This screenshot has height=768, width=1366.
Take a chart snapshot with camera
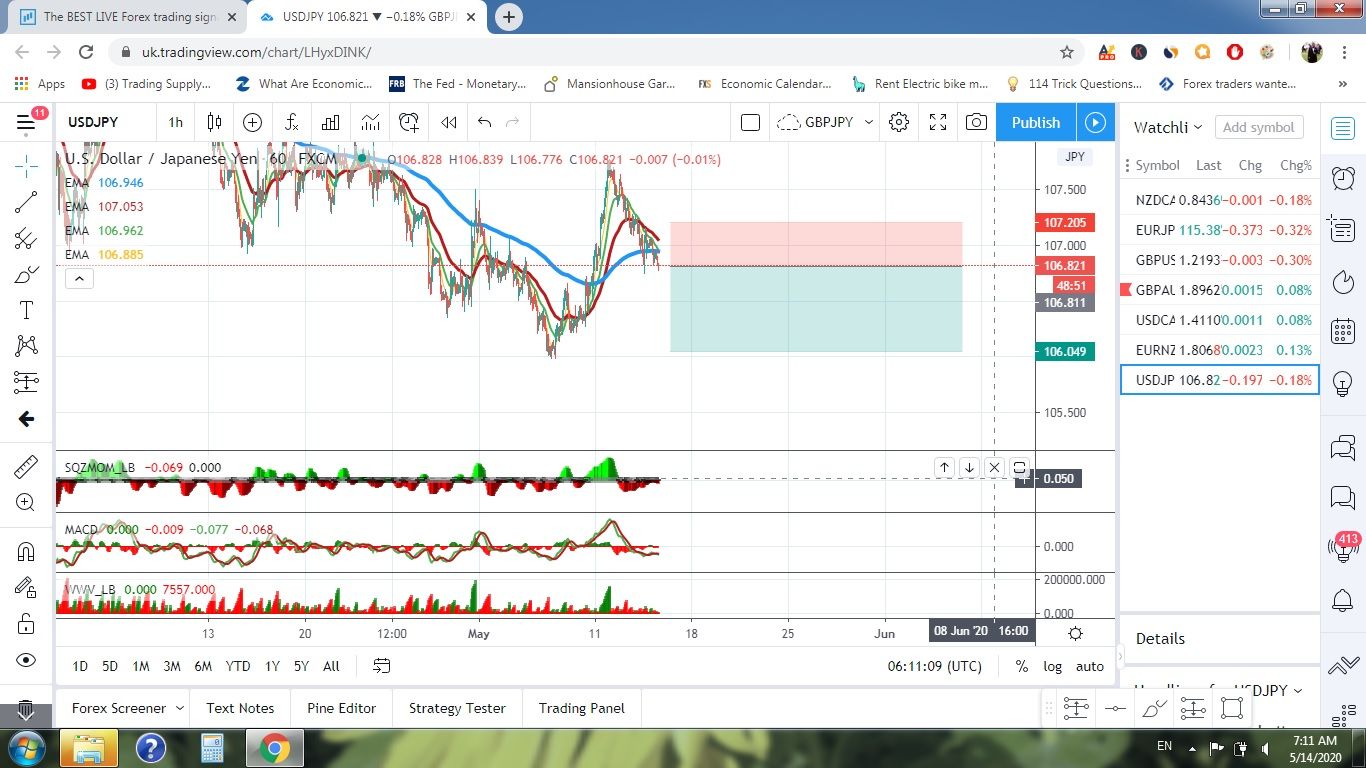[x=976, y=122]
